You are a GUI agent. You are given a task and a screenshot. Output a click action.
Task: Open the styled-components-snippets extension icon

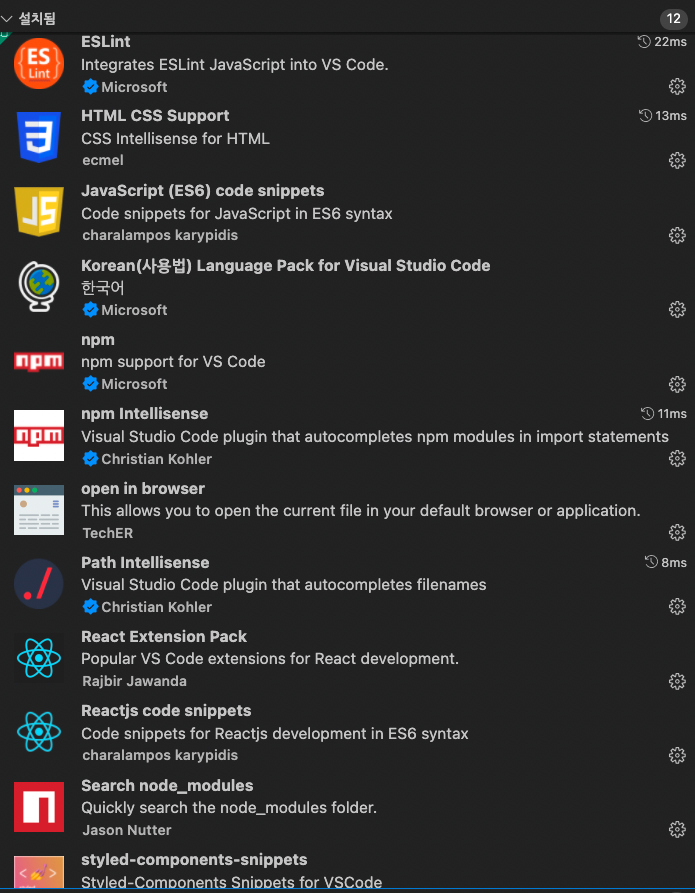(39, 872)
